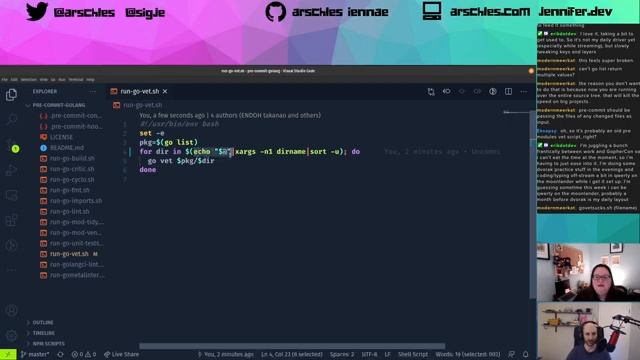Screen dimensions: 640x360
Task: Open README.md in explorer
Action: (67, 148)
